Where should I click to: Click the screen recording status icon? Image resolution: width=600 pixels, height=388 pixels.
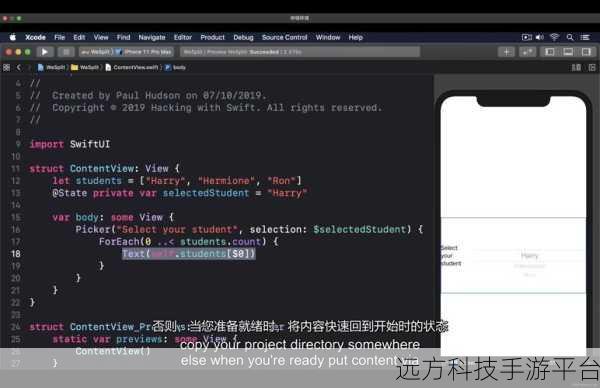coord(527,37)
